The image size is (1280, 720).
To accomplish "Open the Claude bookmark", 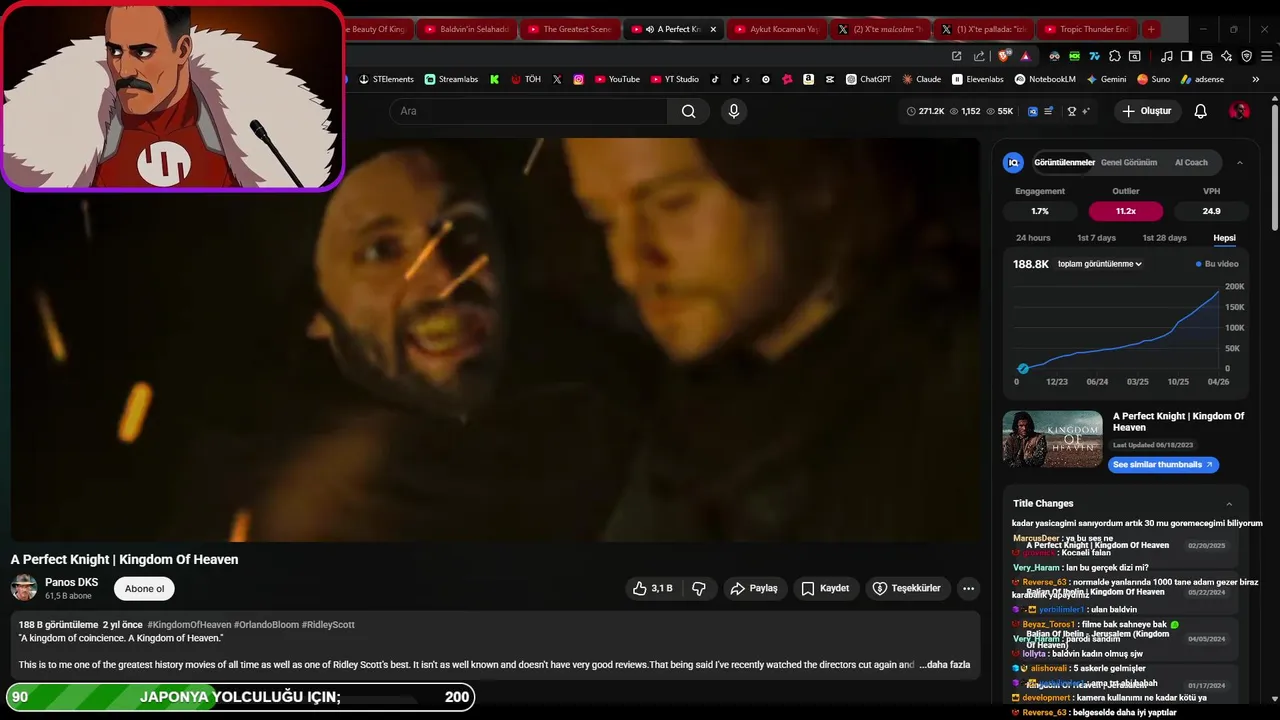I will 921,79.
